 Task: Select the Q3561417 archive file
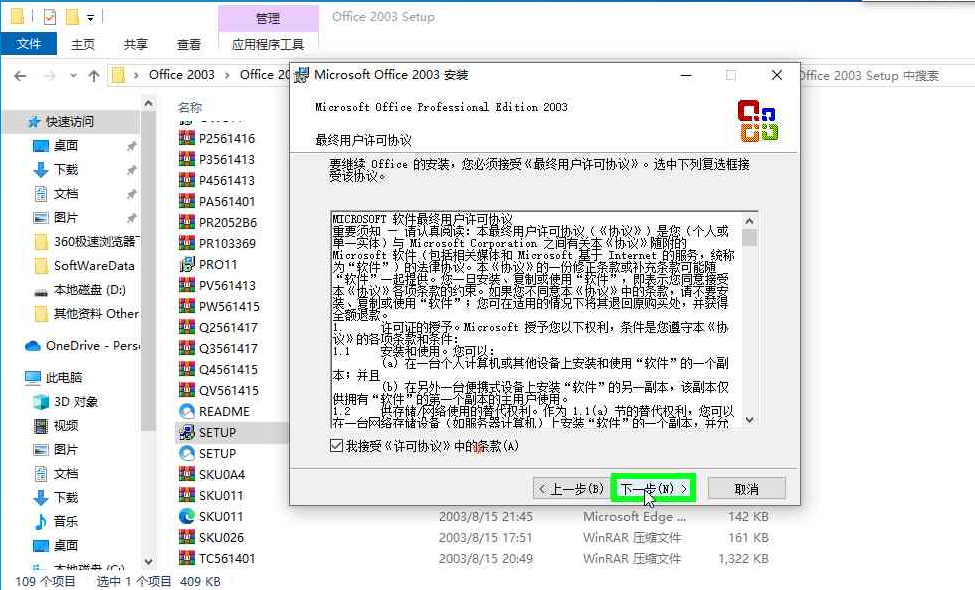pos(219,348)
